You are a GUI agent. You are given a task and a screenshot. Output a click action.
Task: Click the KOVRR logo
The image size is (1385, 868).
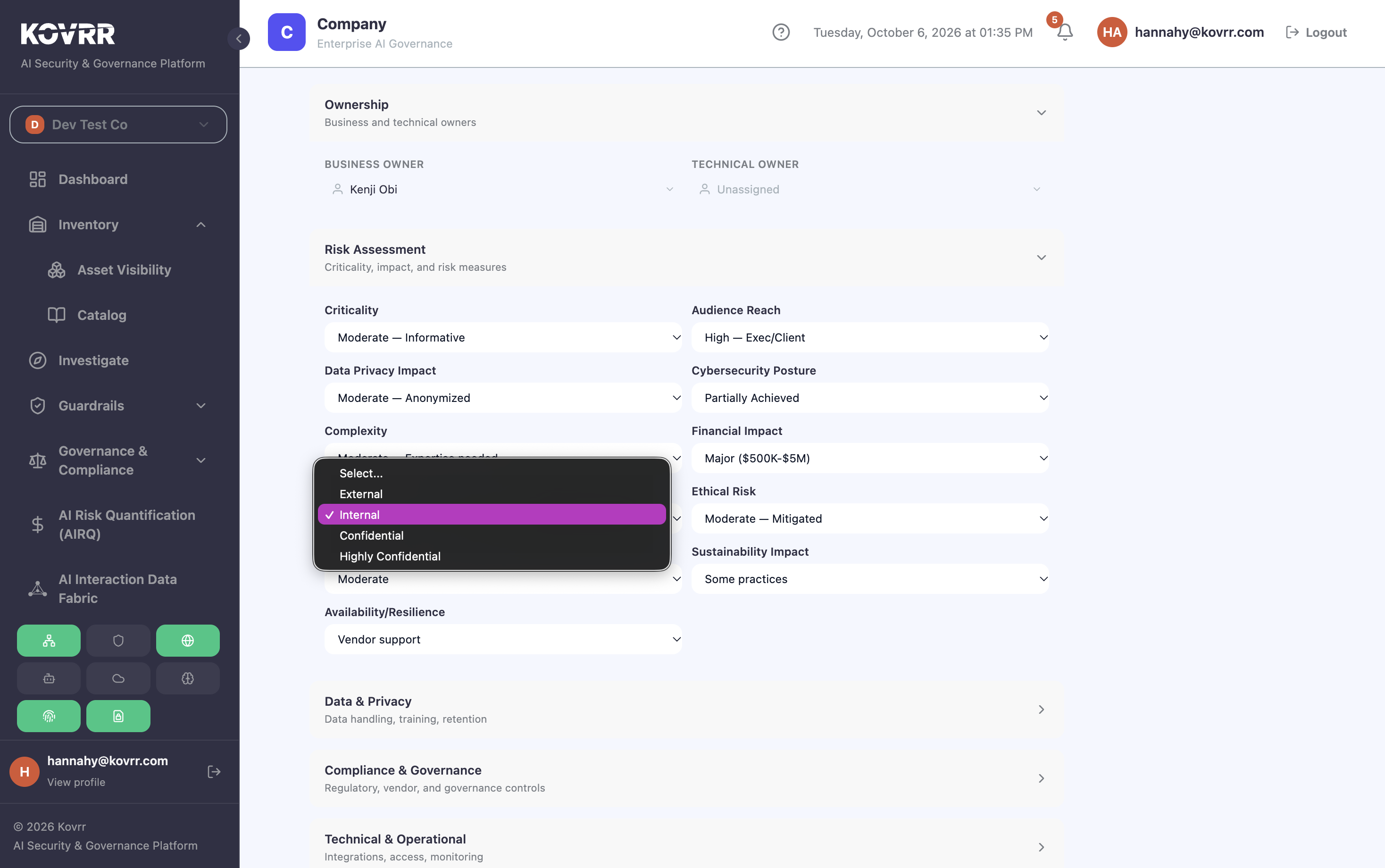pos(68,34)
